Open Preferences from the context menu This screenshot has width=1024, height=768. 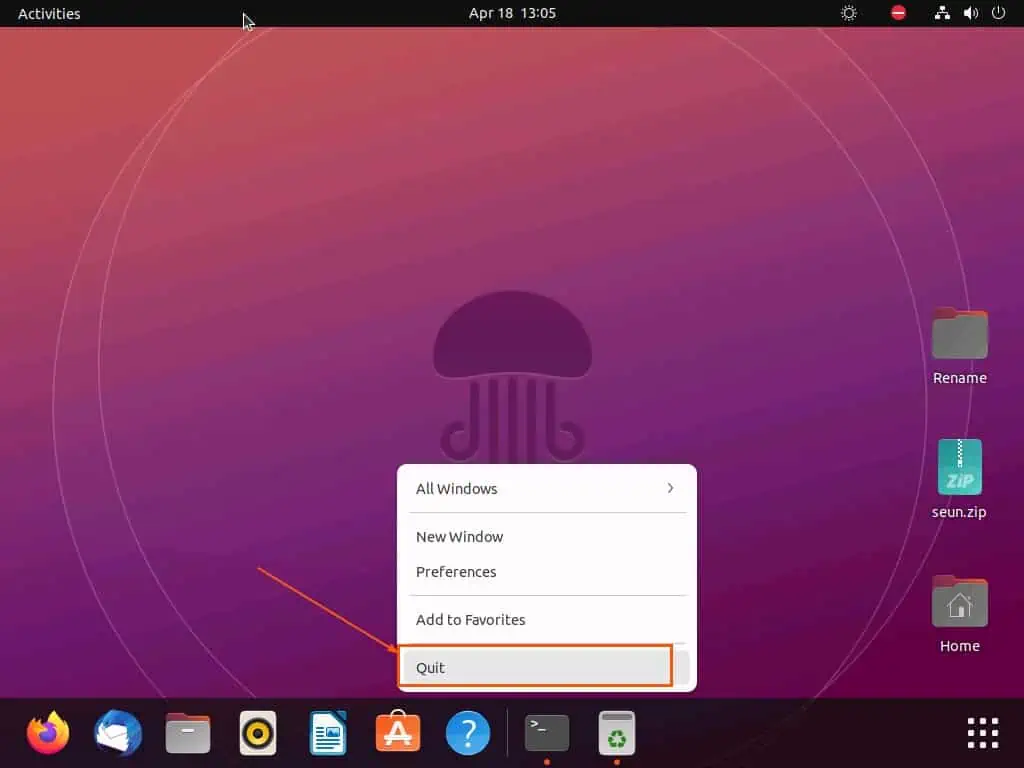pyautogui.click(x=547, y=571)
